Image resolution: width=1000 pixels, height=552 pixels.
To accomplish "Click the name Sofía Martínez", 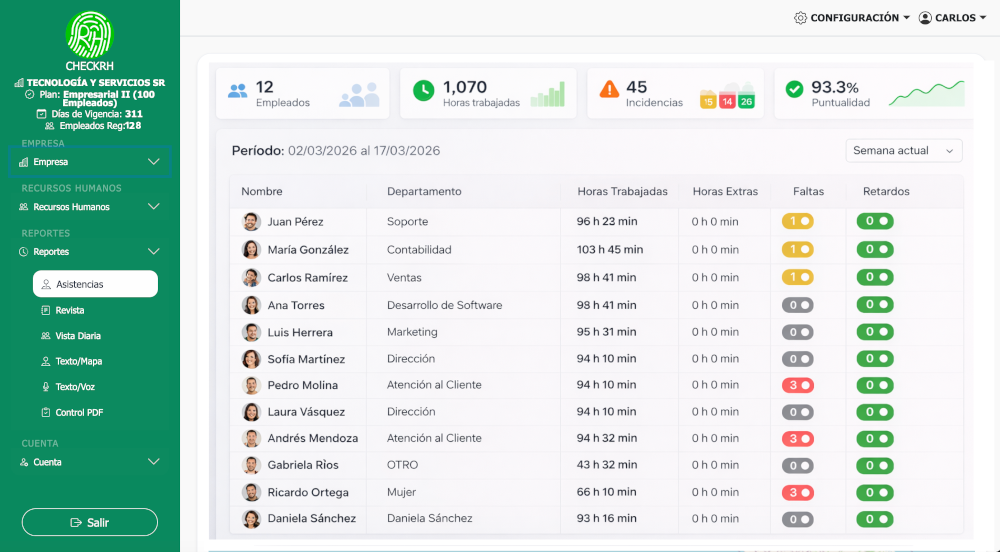I will pos(306,359).
